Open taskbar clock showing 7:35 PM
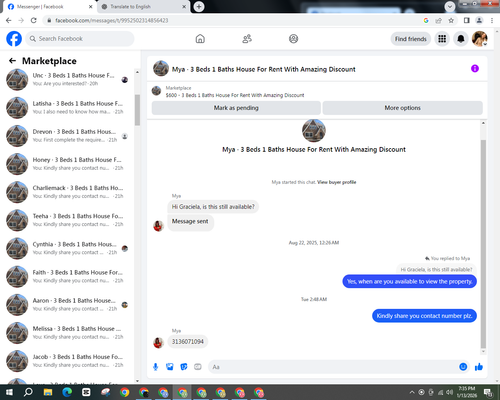Screen dimensions: 500x400 coord(467,392)
